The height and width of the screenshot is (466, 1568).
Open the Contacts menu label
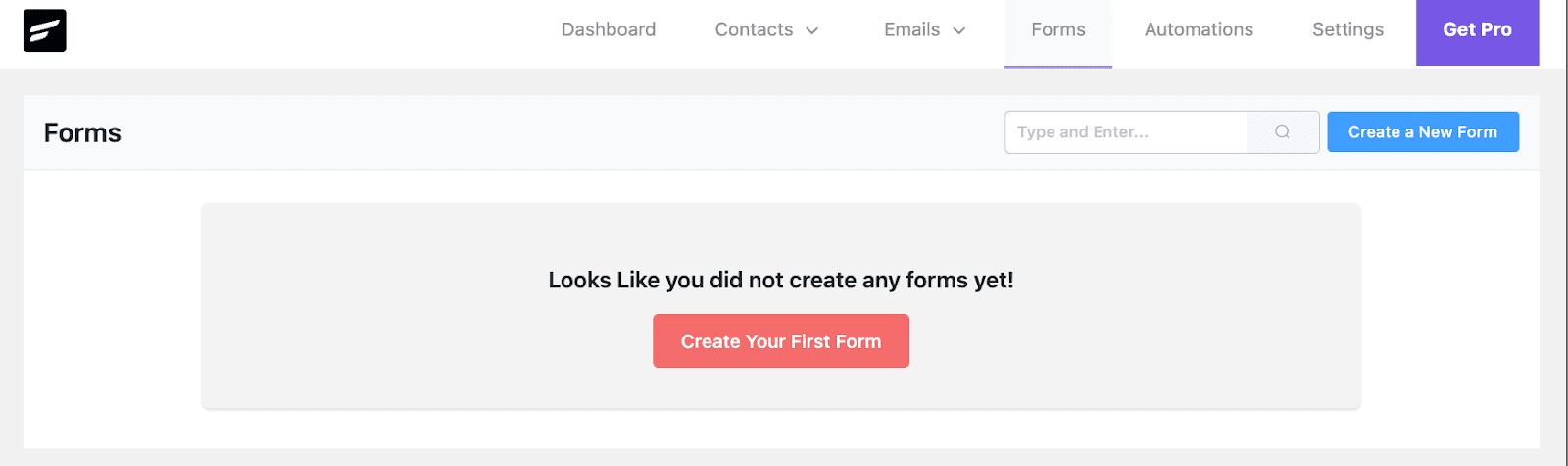[754, 30]
